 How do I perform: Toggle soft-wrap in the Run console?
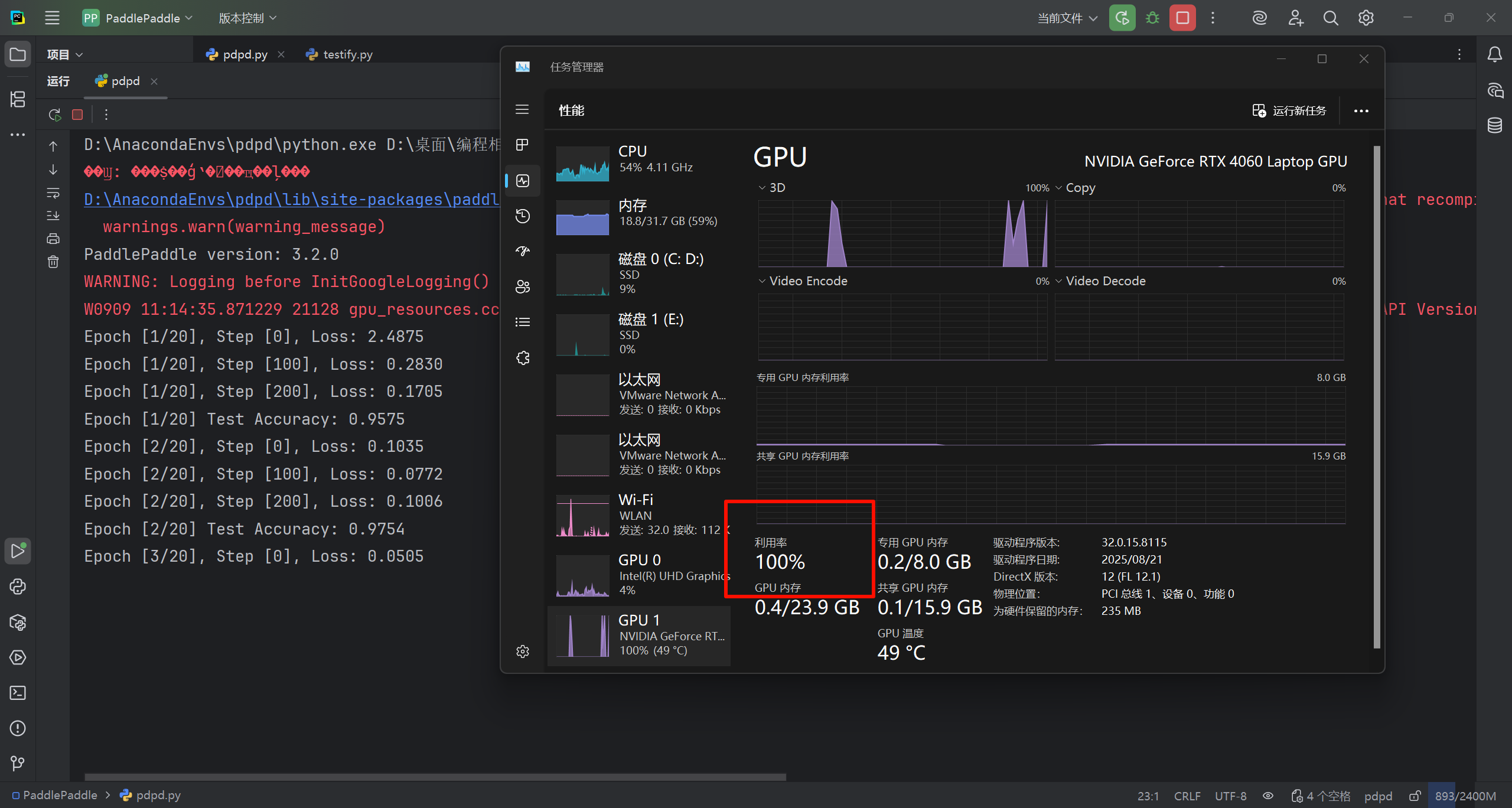coord(53,193)
